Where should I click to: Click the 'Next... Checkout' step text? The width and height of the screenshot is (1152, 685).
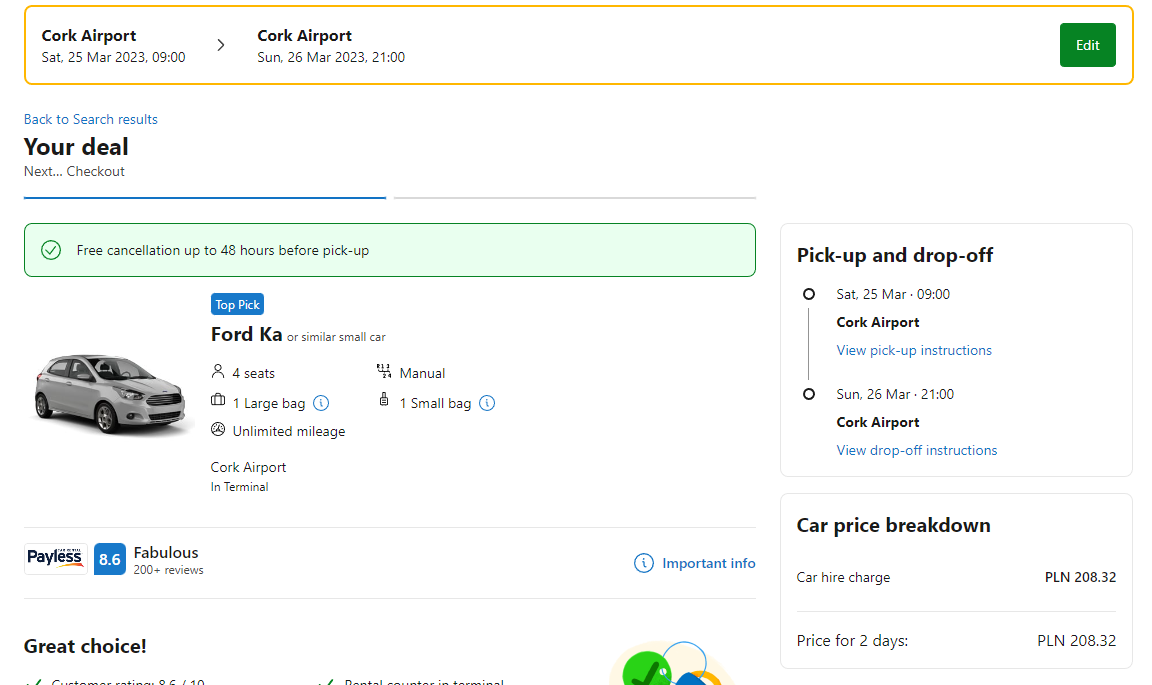coord(74,171)
